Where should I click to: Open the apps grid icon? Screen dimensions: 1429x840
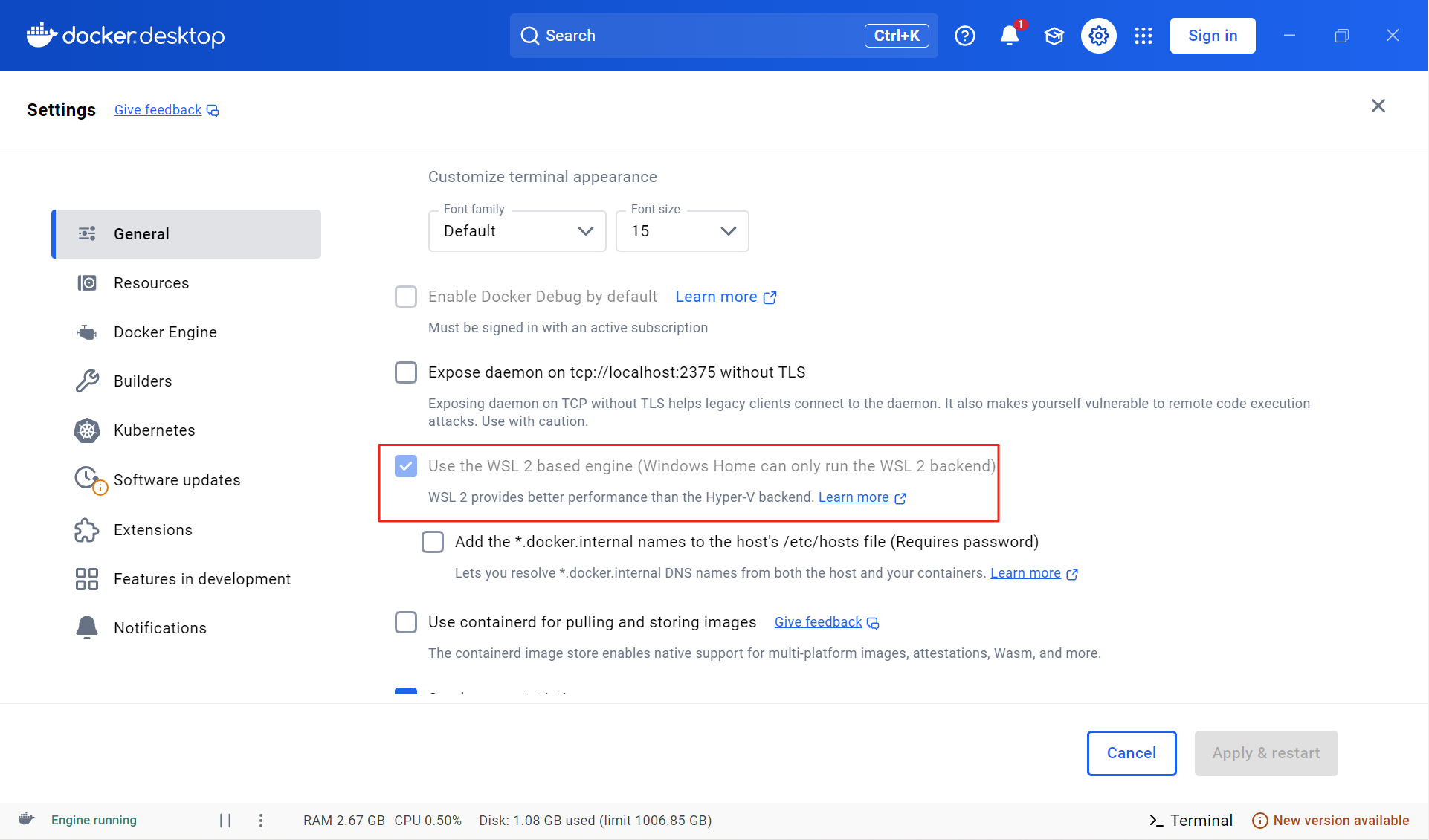pos(1143,36)
